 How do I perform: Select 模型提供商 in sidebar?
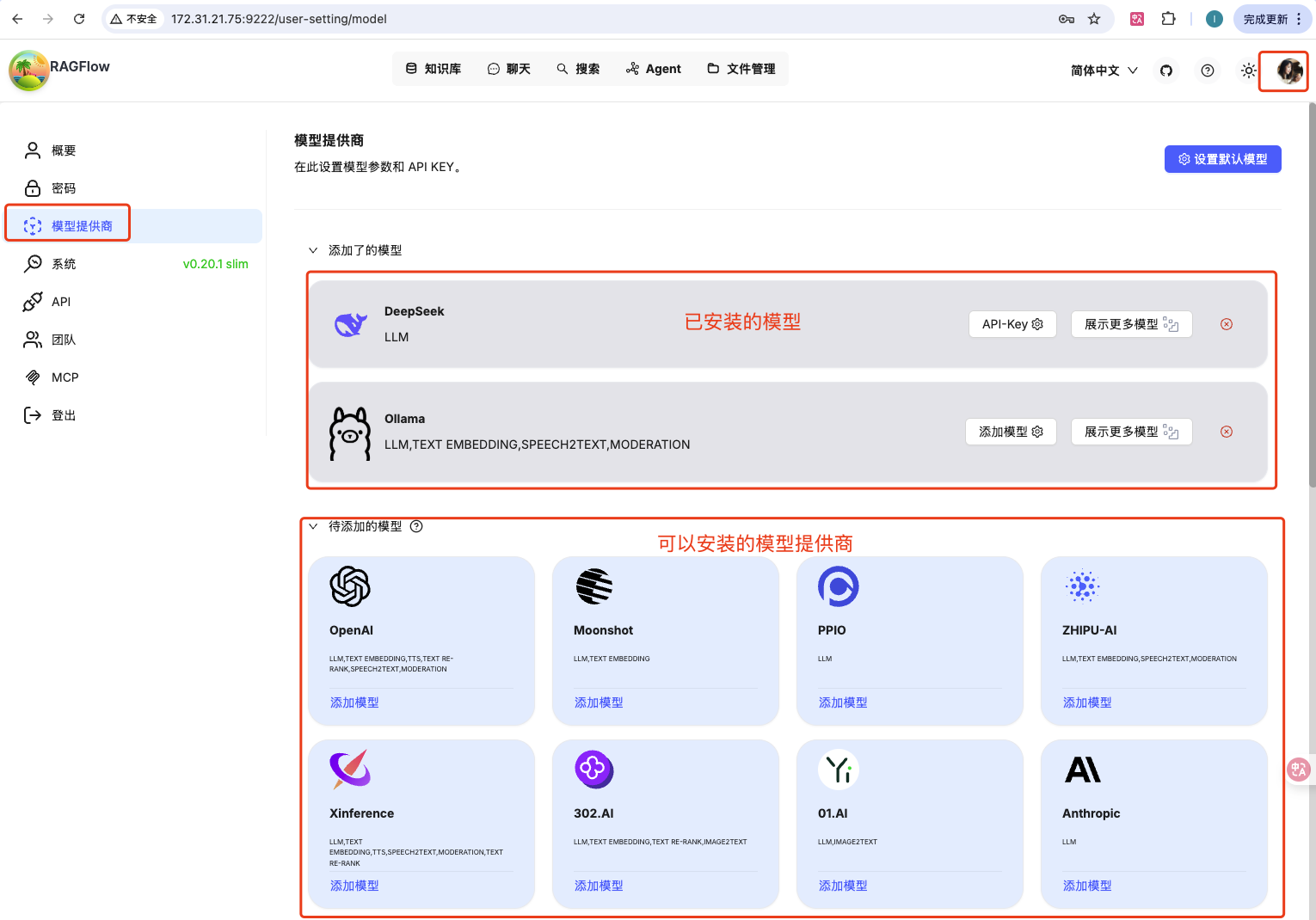click(134, 226)
